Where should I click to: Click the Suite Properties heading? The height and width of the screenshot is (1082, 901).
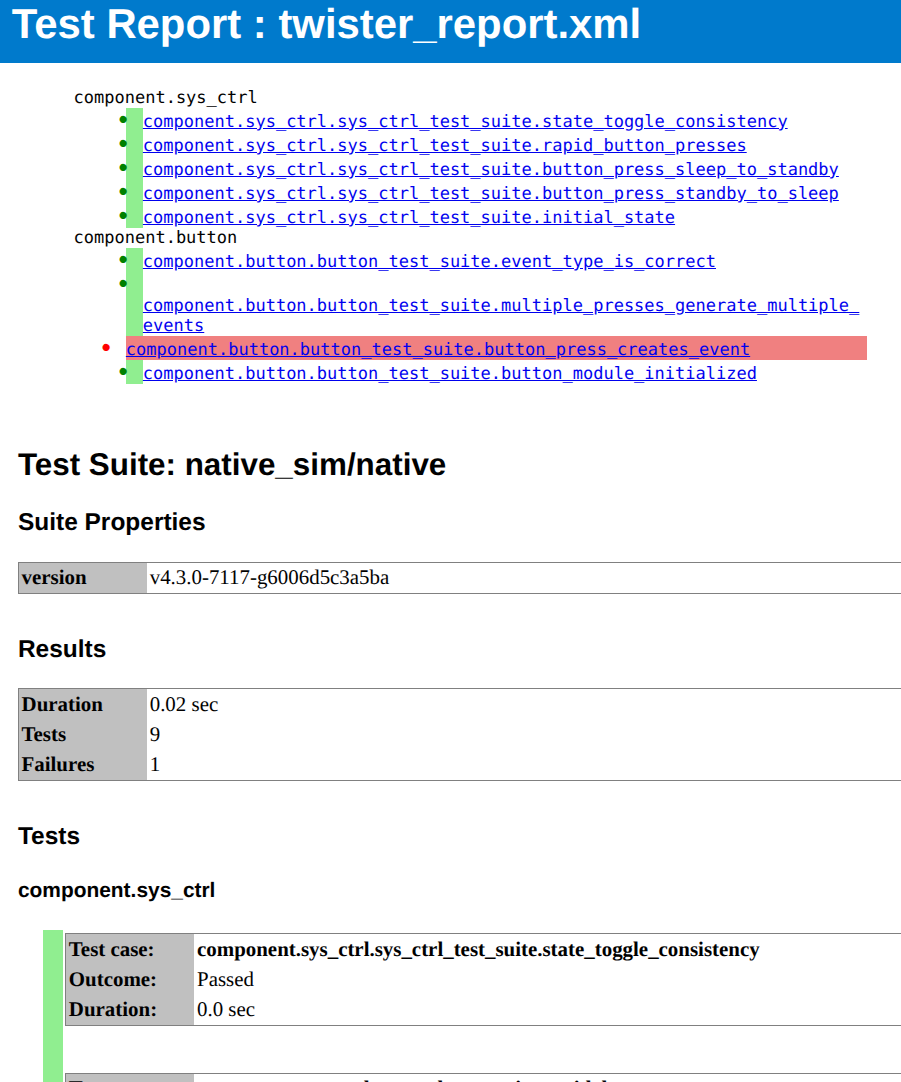(x=112, y=522)
